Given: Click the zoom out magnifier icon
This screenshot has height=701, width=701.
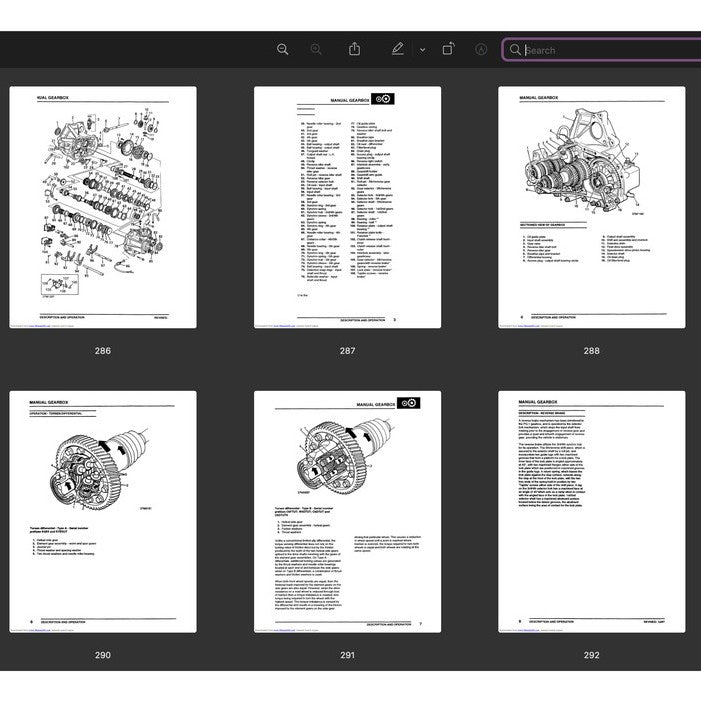Looking at the screenshot, I should (283, 49).
